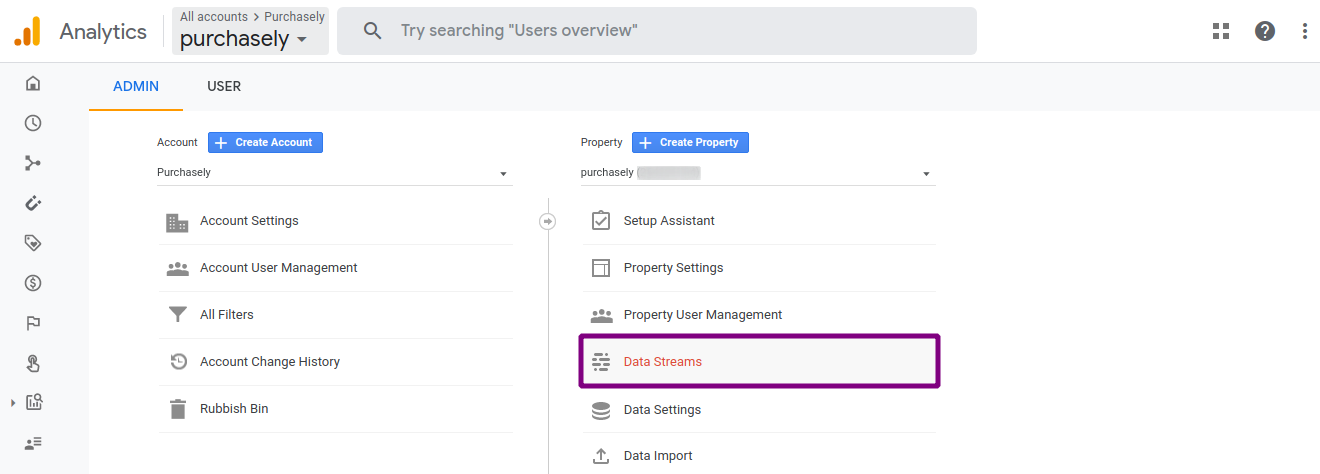
Task: Click the Account User Management people icon
Action: (177, 268)
